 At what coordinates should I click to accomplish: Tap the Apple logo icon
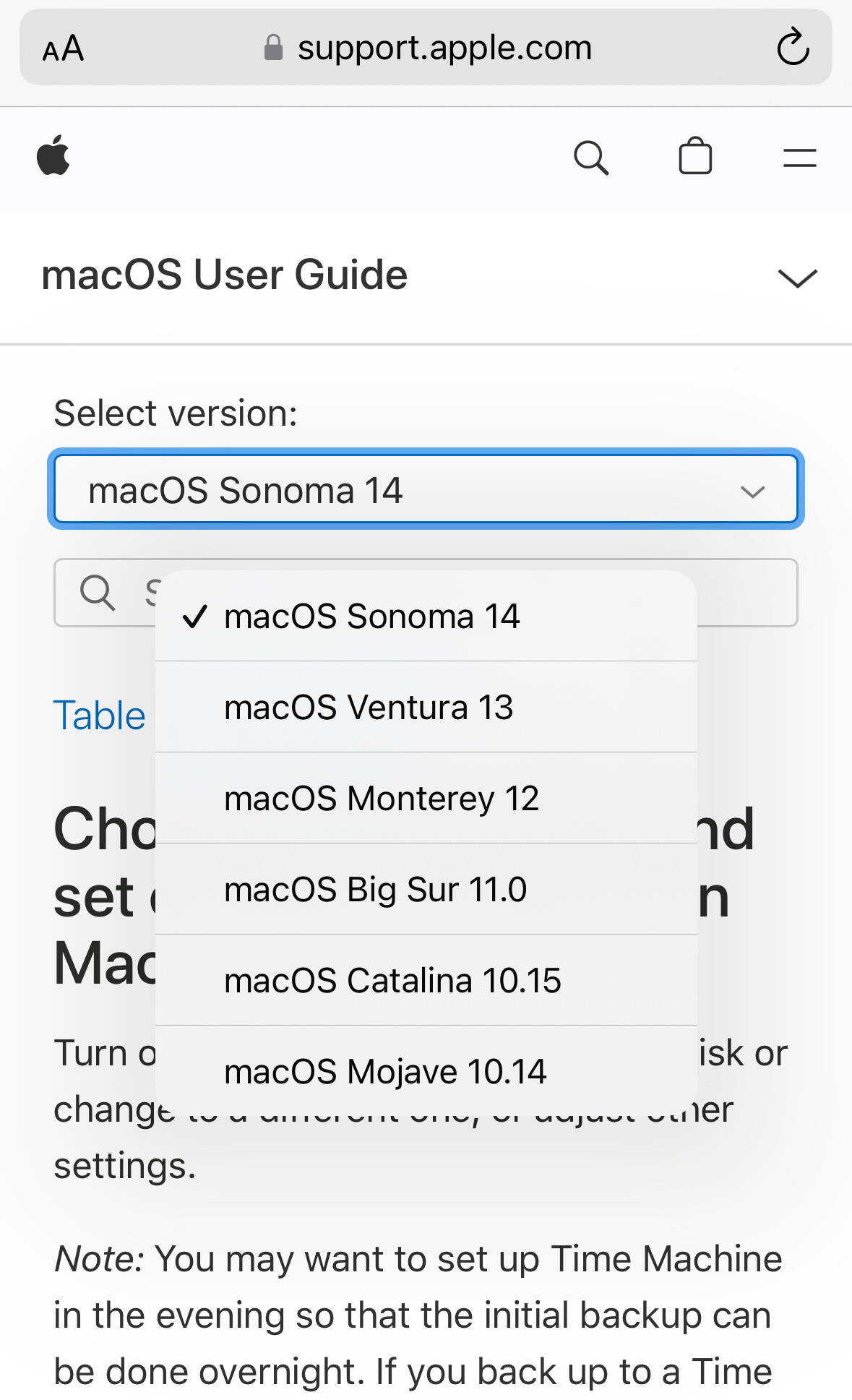point(53,155)
